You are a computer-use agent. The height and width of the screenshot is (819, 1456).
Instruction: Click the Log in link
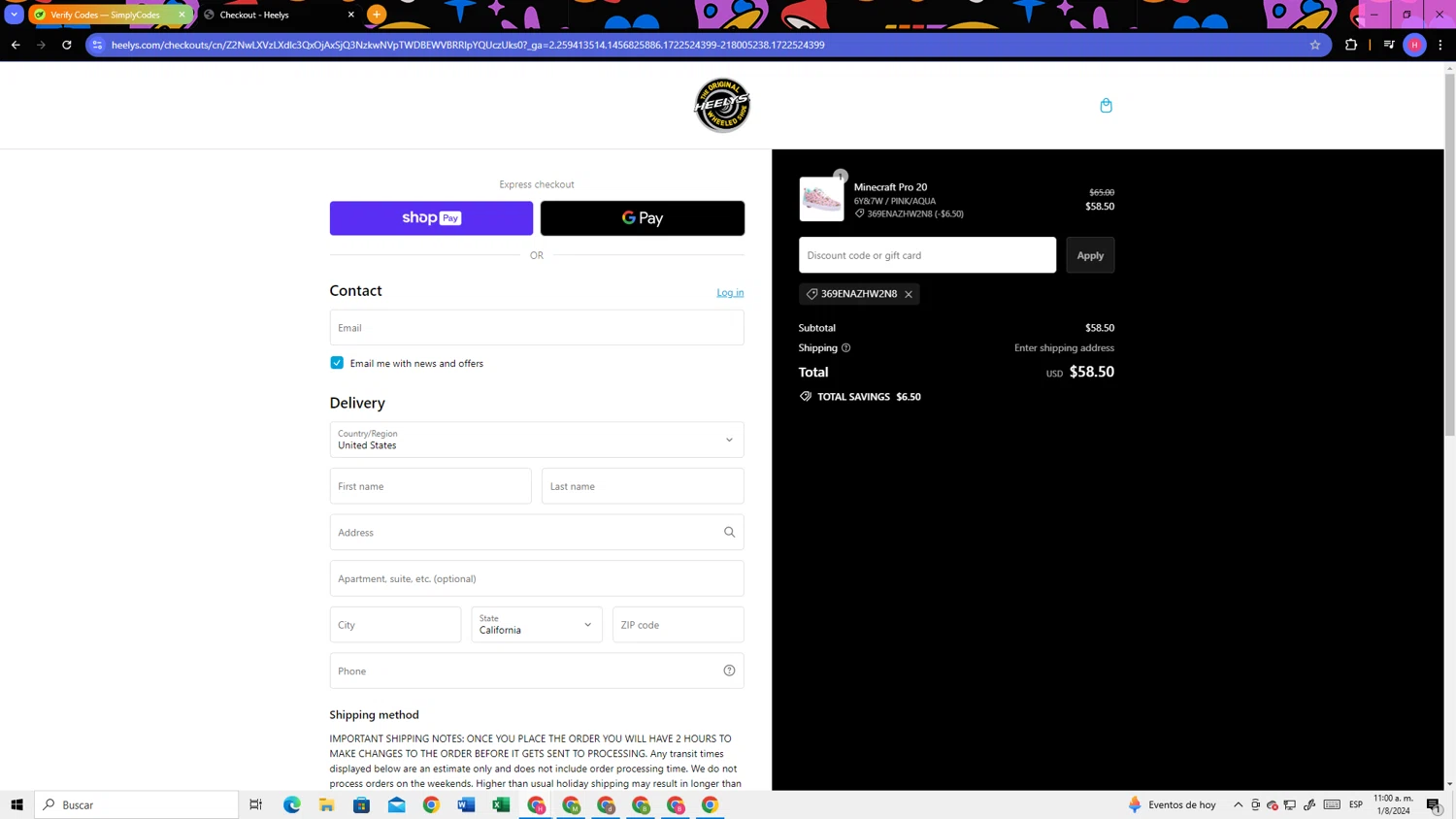click(x=730, y=292)
